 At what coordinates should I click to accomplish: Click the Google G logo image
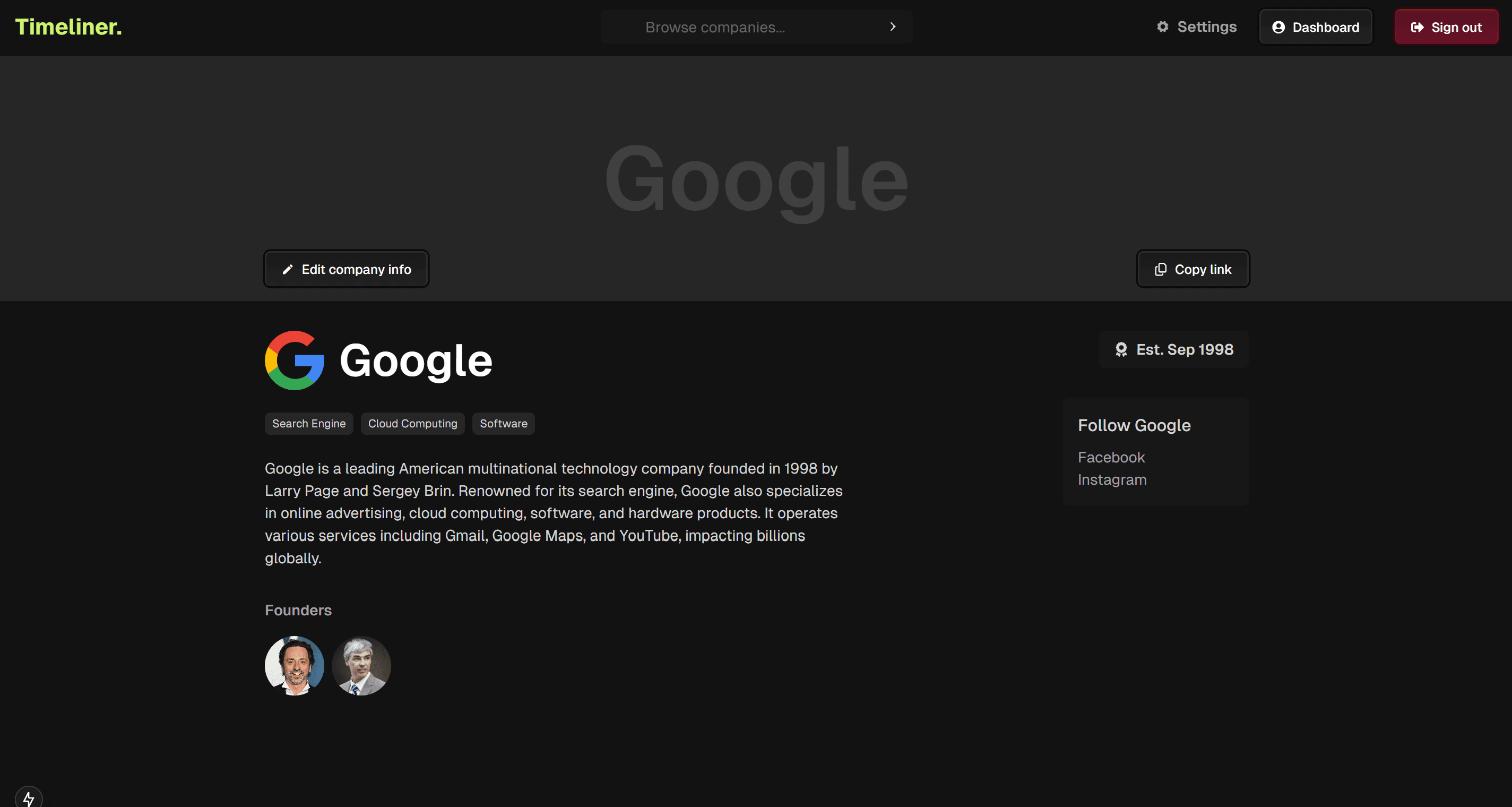point(295,360)
